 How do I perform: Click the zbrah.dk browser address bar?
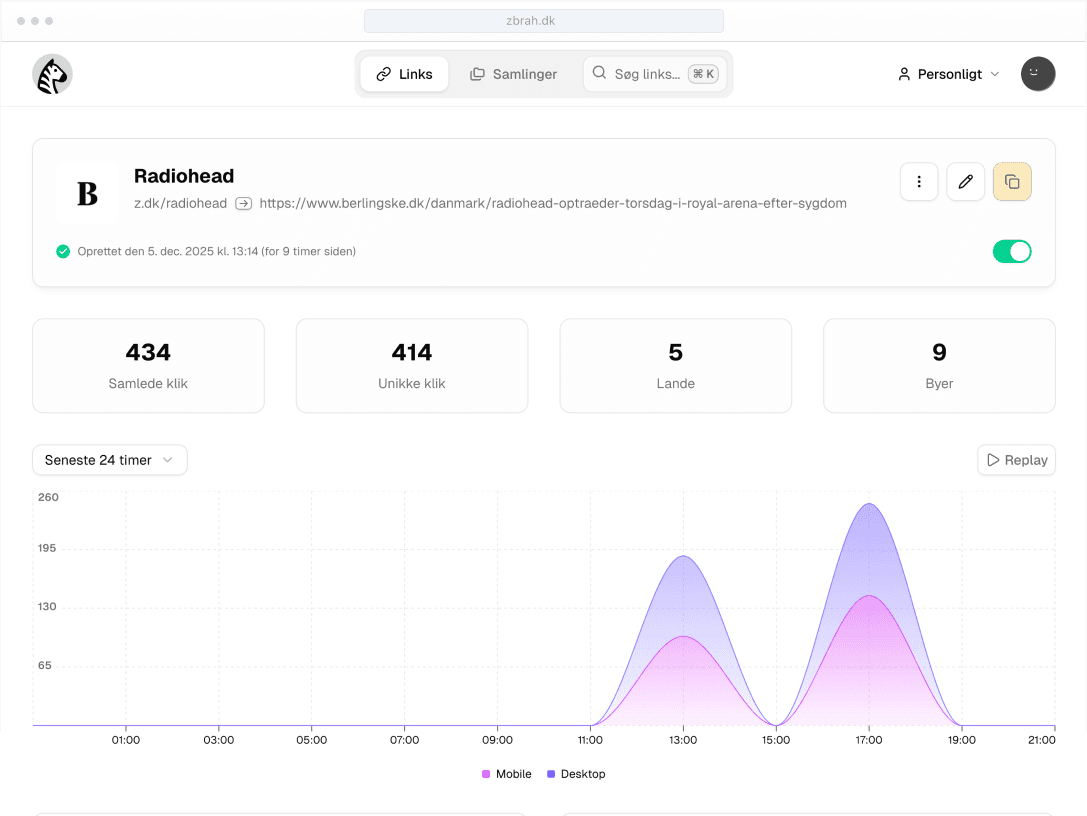[x=543, y=21]
